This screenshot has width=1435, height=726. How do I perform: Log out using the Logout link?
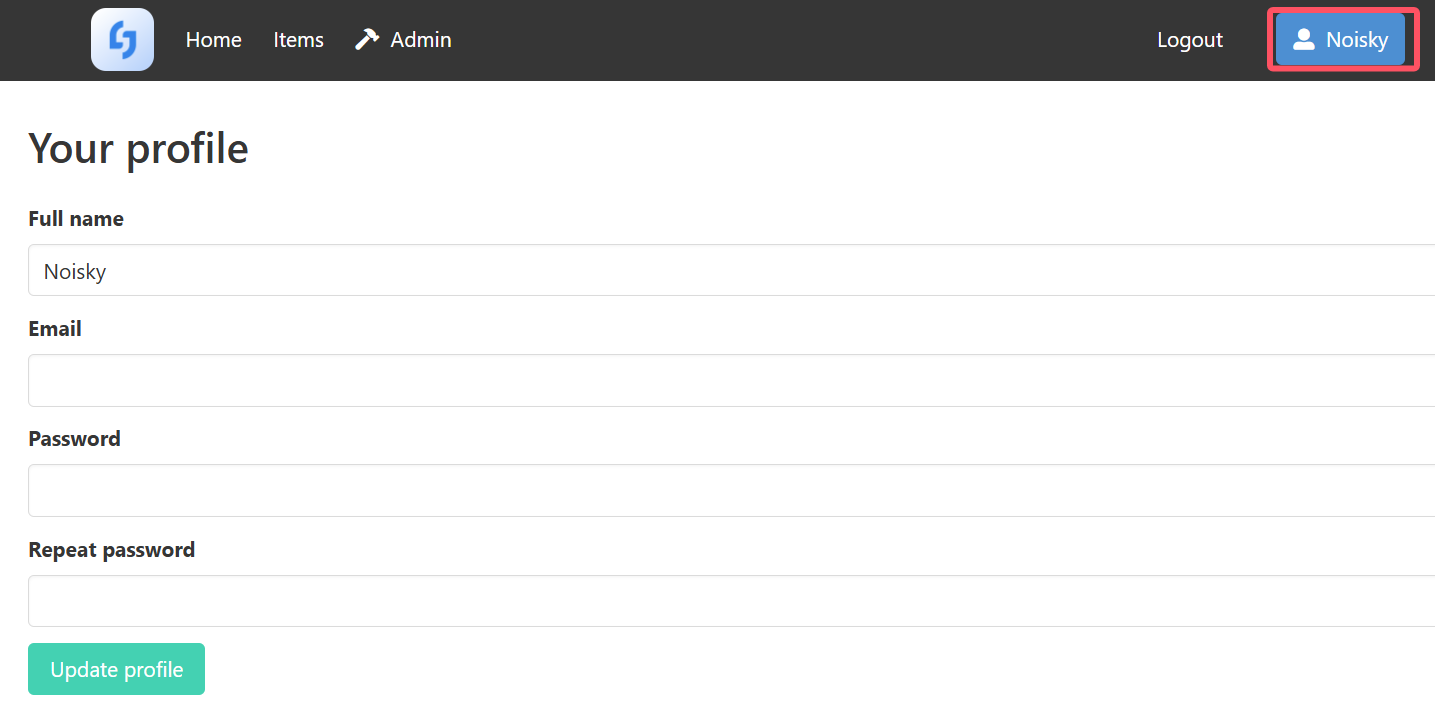tap(1190, 40)
